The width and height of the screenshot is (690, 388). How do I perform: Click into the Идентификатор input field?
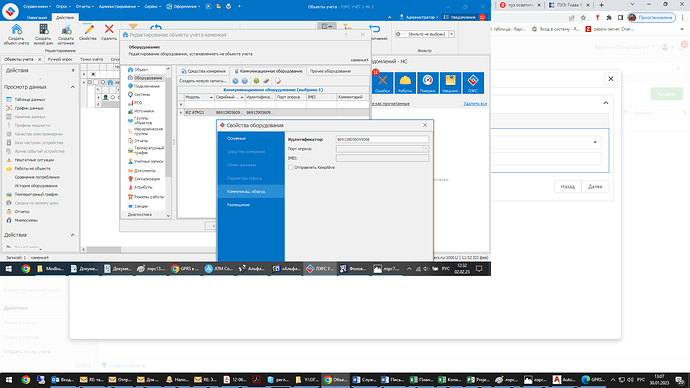click(382, 139)
